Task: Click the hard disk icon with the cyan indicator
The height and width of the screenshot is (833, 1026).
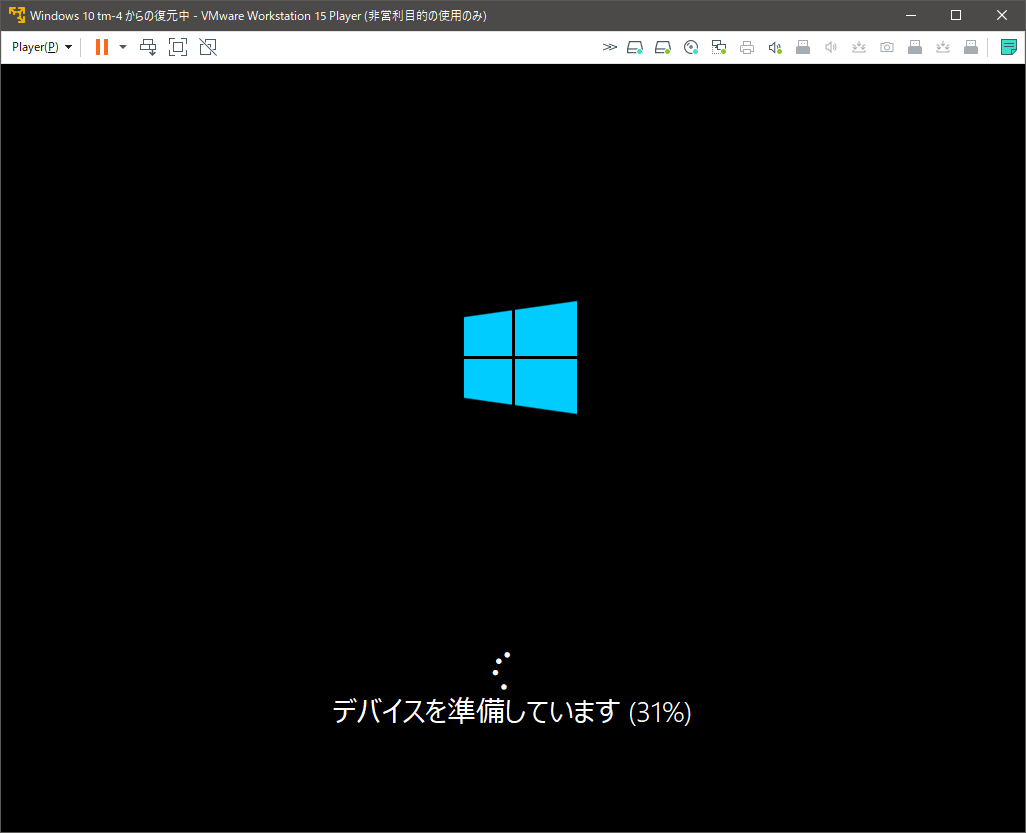Action: tap(635, 47)
